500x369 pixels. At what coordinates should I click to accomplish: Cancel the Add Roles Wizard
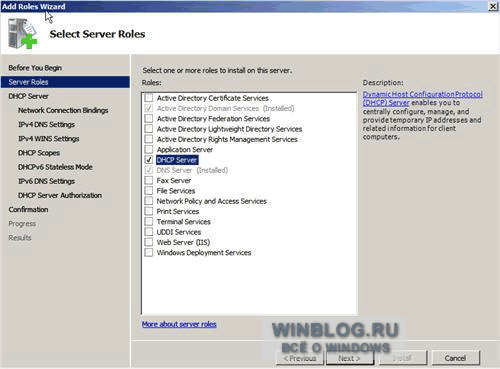coord(455,358)
